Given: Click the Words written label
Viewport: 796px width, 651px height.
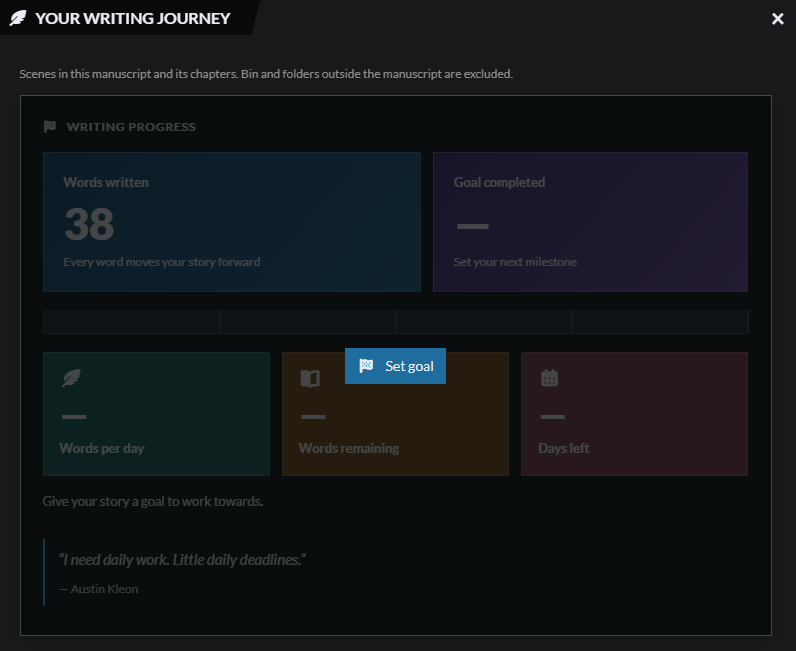Looking at the screenshot, I should [106, 182].
